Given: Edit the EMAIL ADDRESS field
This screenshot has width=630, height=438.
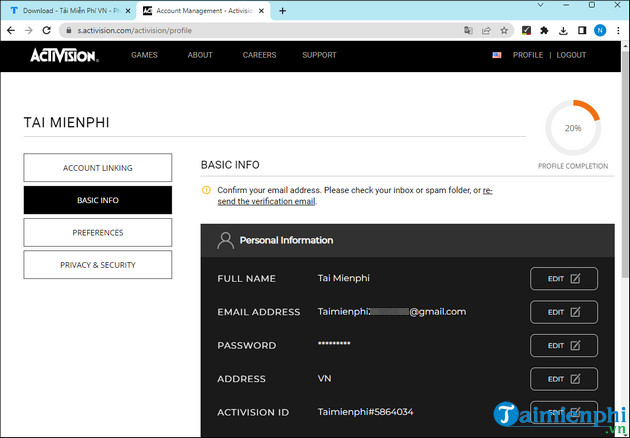Looking at the screenshot, I should pyautogui.click(x=564, y=312).
